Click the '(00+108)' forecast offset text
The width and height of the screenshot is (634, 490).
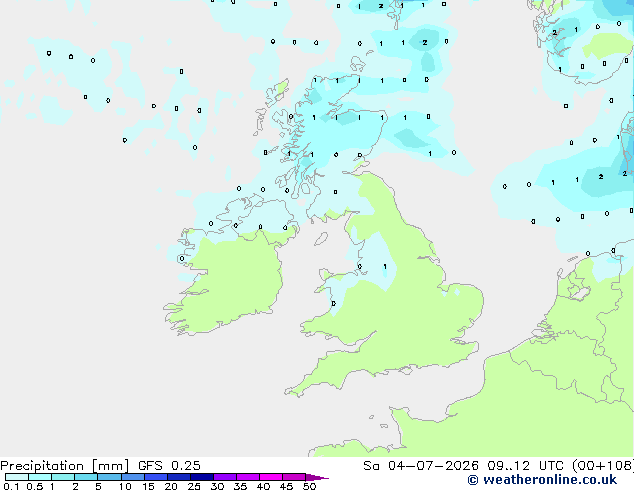603,466
